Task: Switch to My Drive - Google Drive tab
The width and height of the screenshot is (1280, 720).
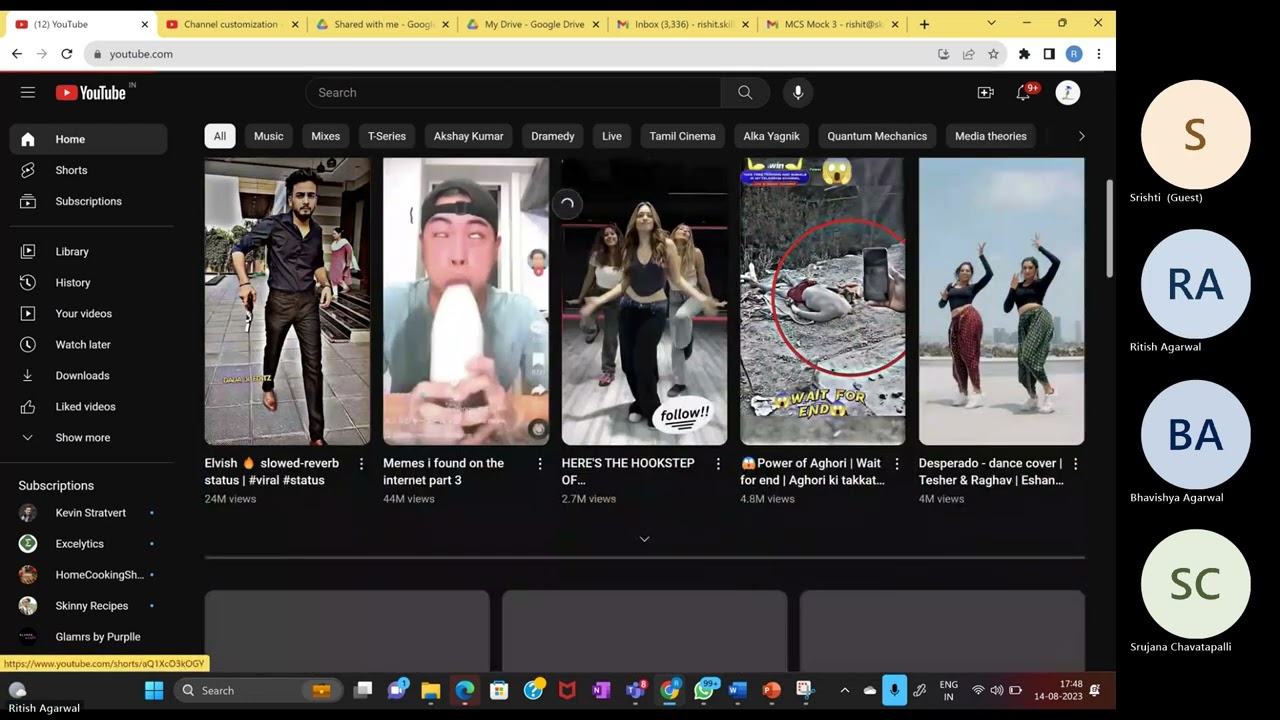Action: click(x=533, y=24)
